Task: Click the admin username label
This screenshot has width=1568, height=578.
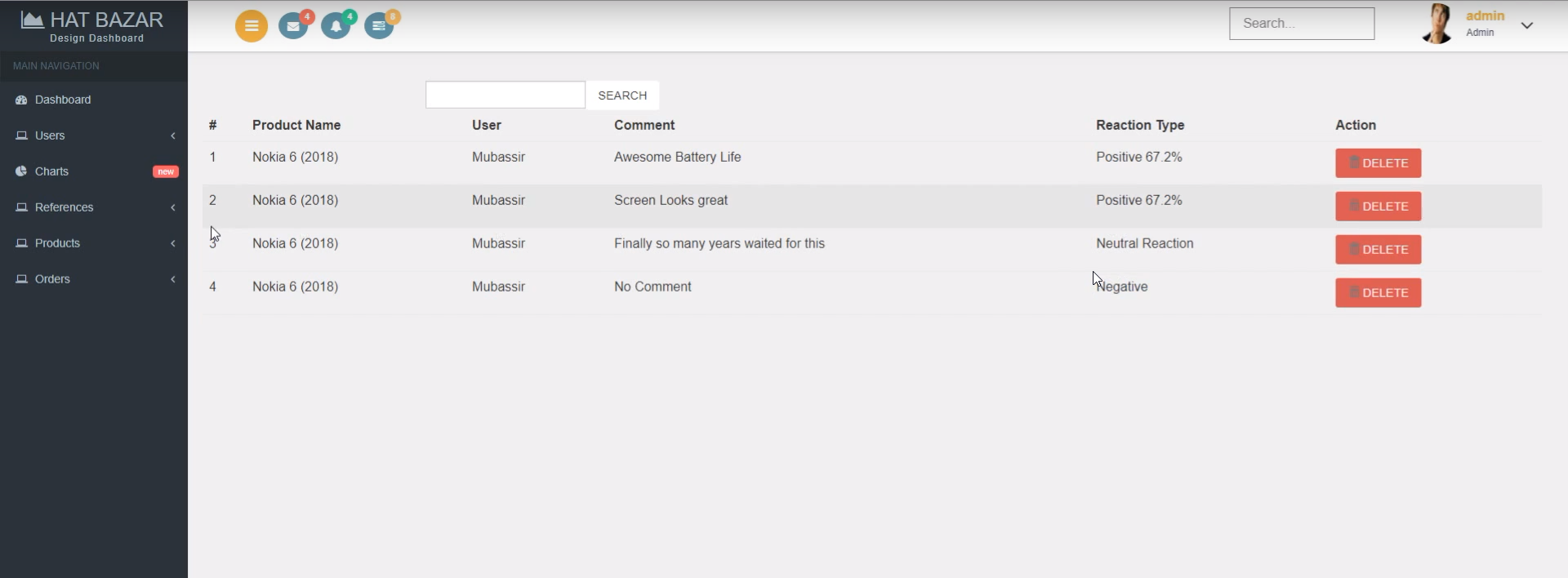Action: pos(1485,16)
